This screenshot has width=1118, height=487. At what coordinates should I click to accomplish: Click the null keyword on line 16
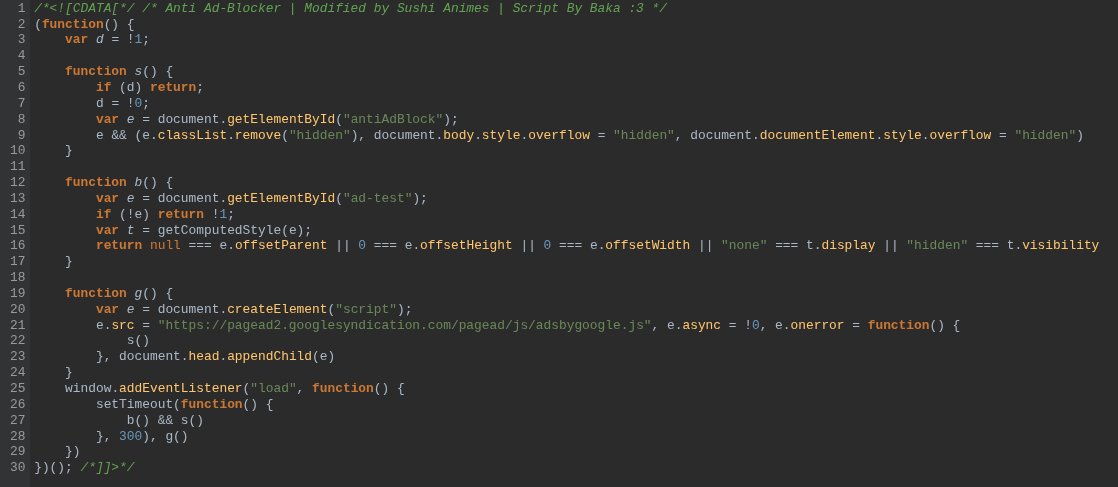coord(165,245)
